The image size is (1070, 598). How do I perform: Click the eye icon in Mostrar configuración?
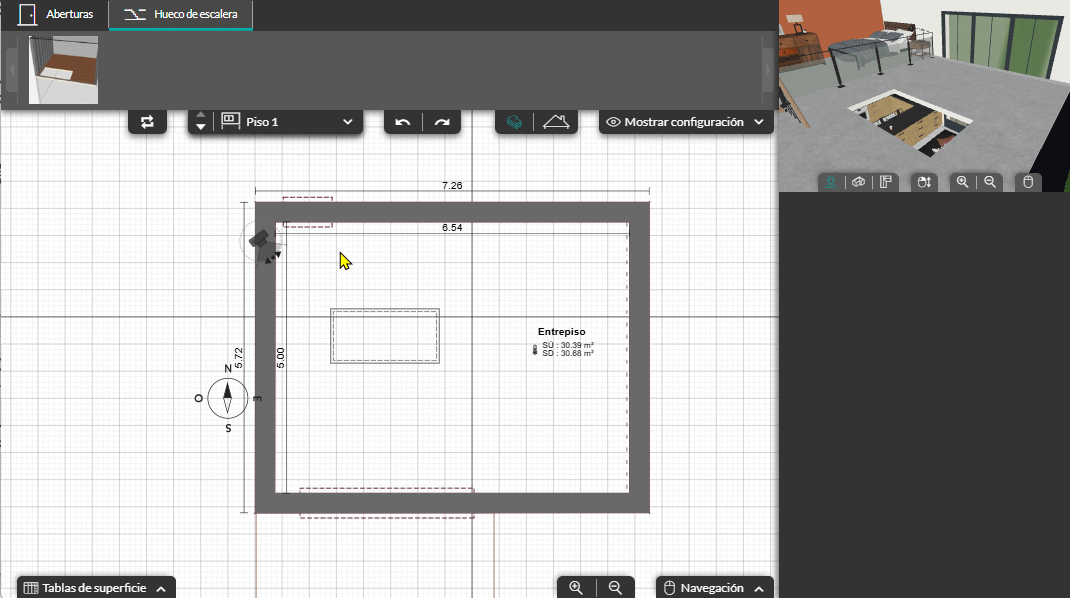613,122
